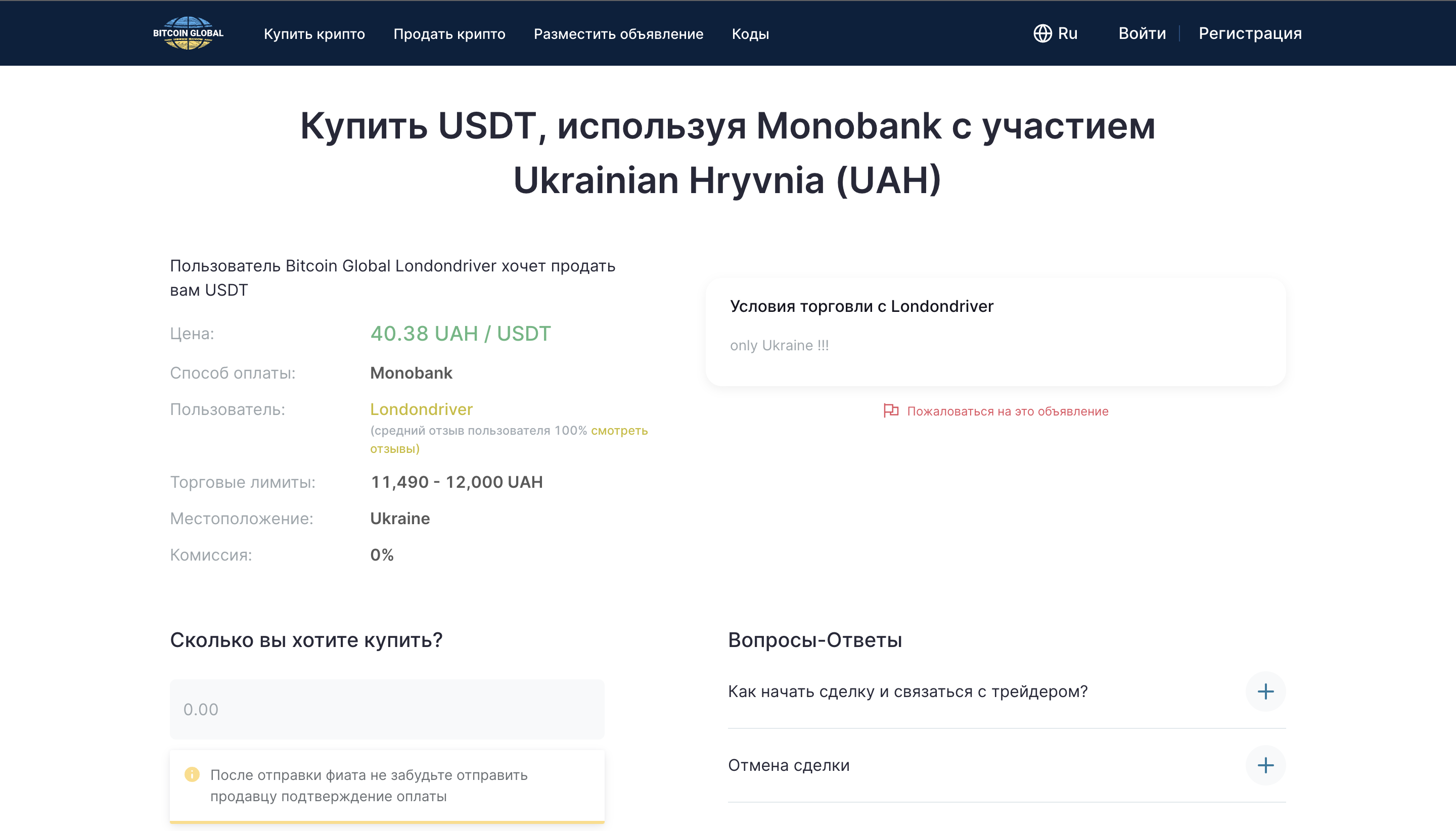Open the 'Продать крипто' menu
1456x831 pixels.
pos(449,34)
